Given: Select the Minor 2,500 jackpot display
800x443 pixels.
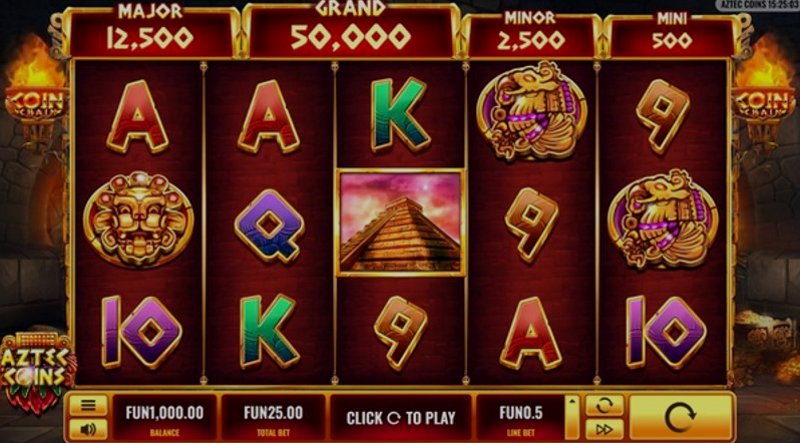Looking at the screenshot, I should [x=531, y=36].
